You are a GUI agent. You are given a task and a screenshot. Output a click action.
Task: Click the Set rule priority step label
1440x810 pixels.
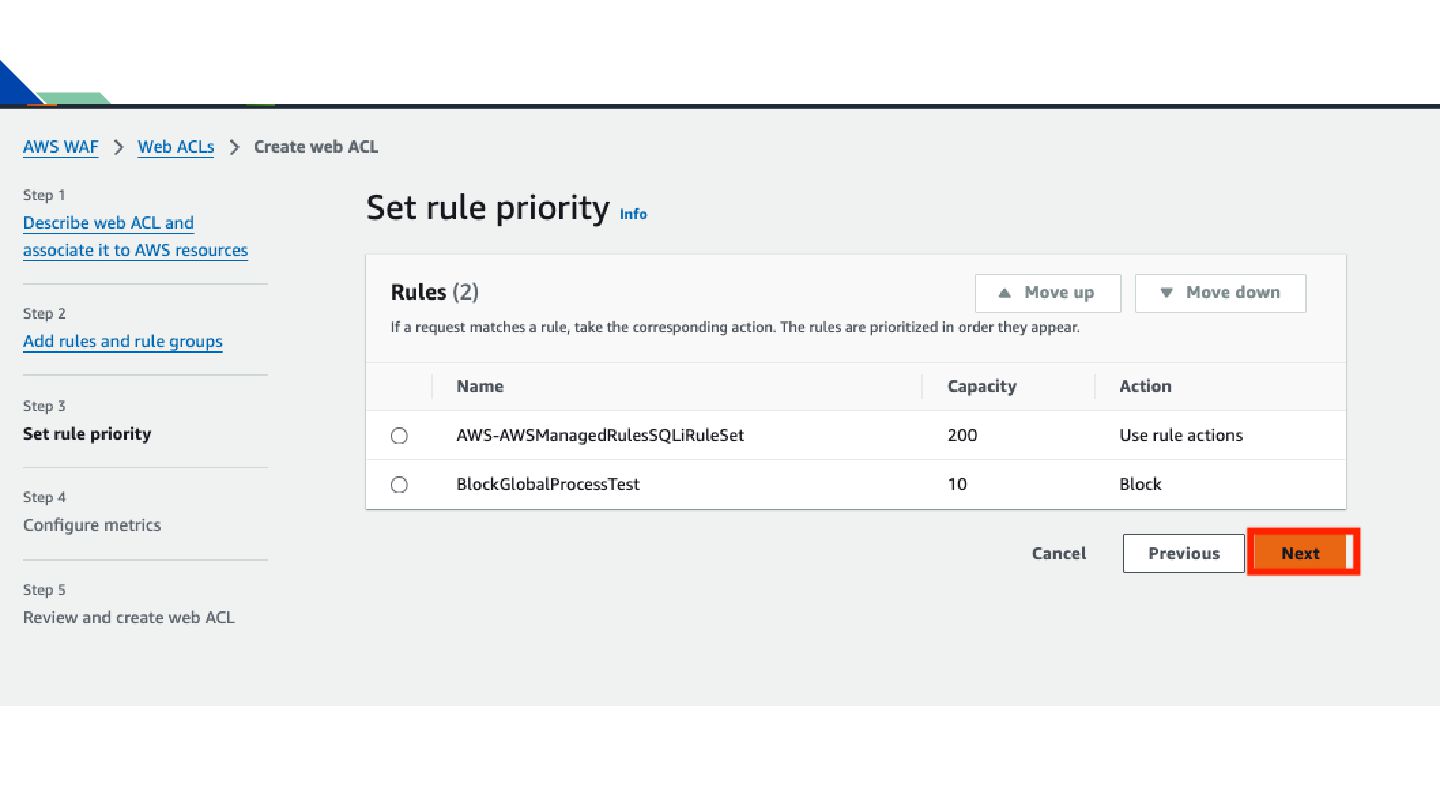tap(87, 434)
